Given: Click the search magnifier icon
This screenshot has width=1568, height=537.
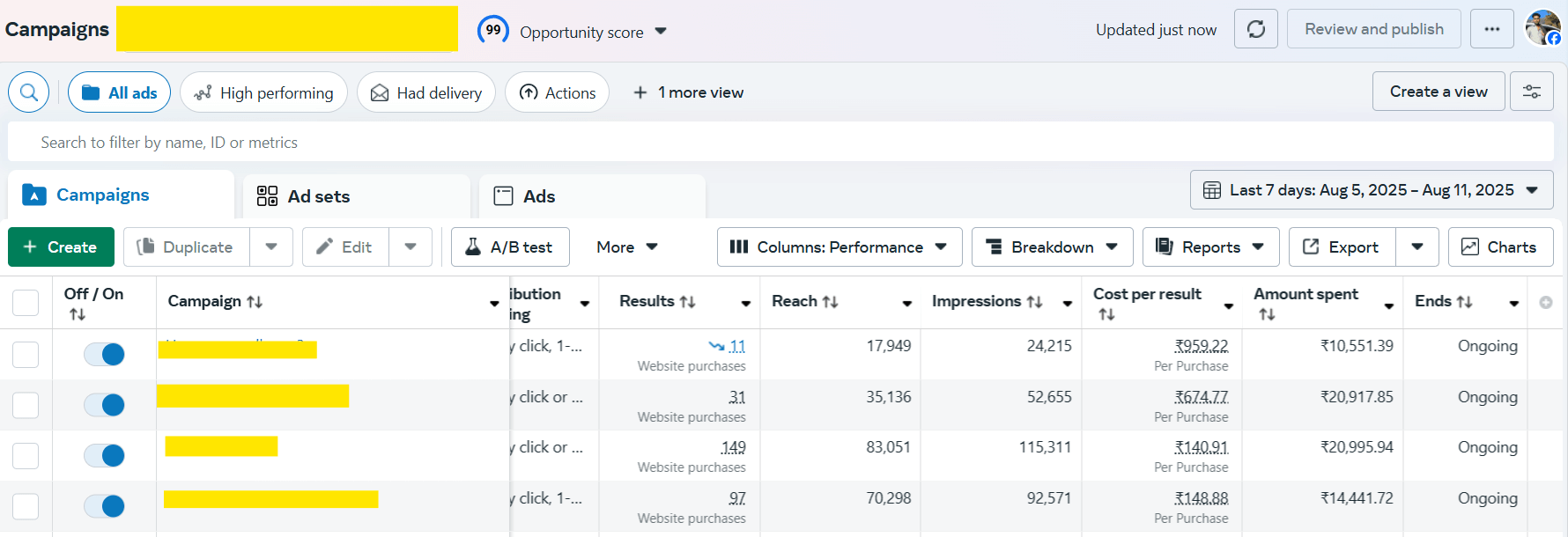Looking at the screenshot, I should (x=29, y=92).
